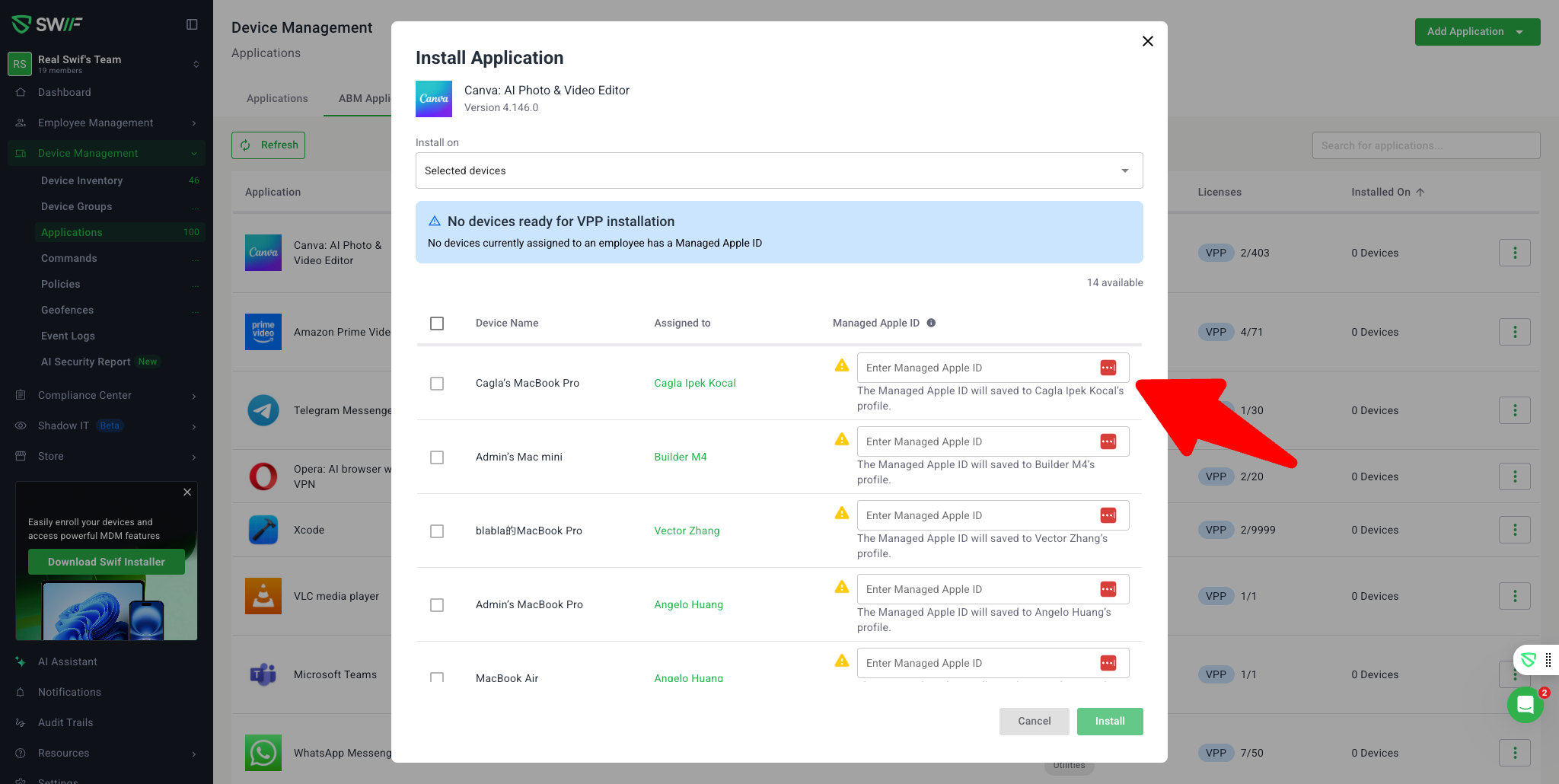The height and width of the screenshot is (784, 1559).
Task: Check the box for Cagla's MacBook Pro
Action: click(x=437, y=384)
